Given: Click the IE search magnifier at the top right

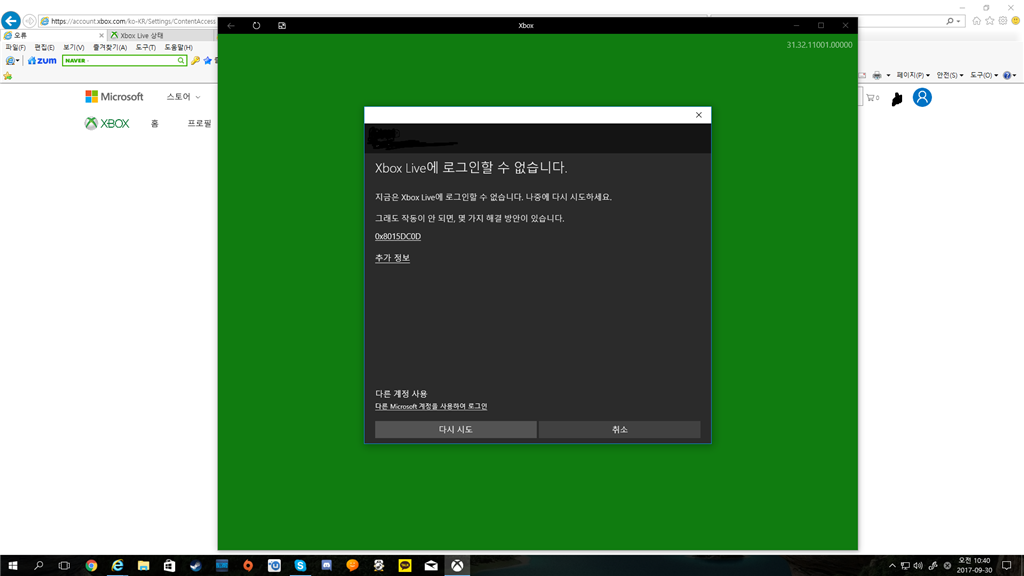Looking at the screenshot, I should tap(950, 21).
